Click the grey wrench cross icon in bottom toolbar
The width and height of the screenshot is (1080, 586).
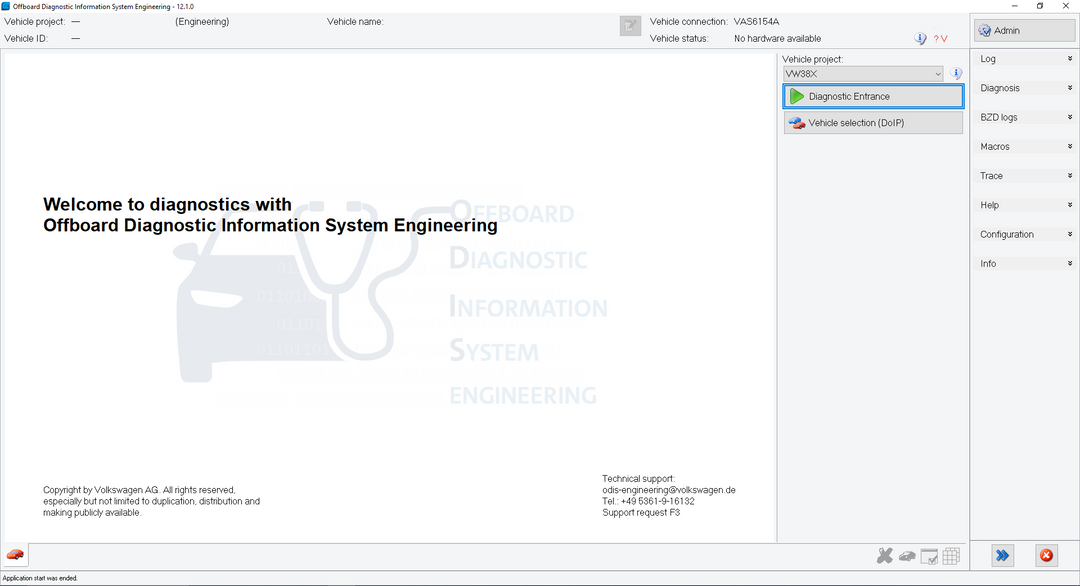point(884,556)
